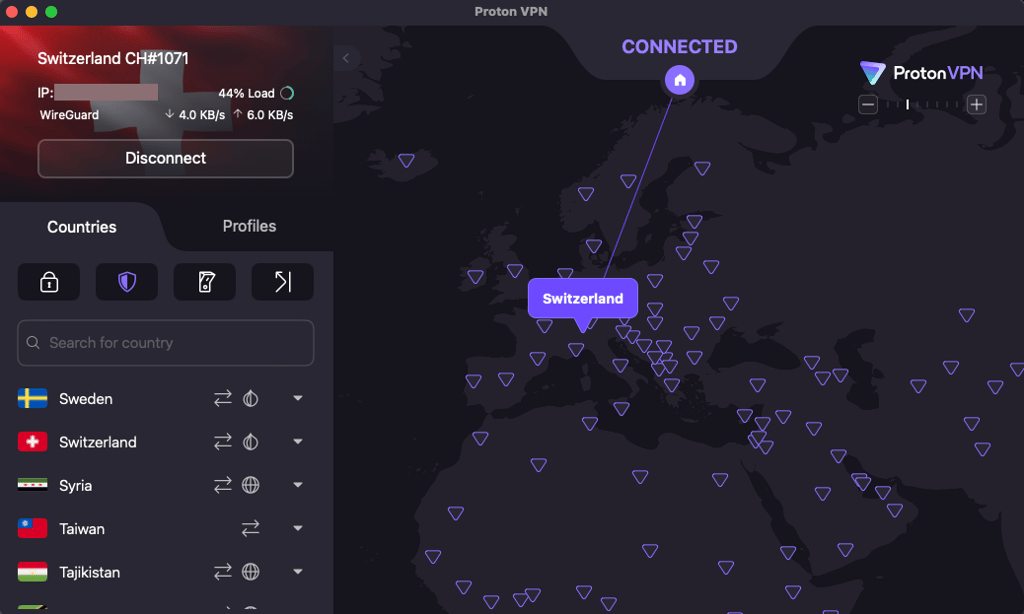Click Syria P2P arrows icon
This screenshot has height=614, width=1024.
(x=223, y=485)
